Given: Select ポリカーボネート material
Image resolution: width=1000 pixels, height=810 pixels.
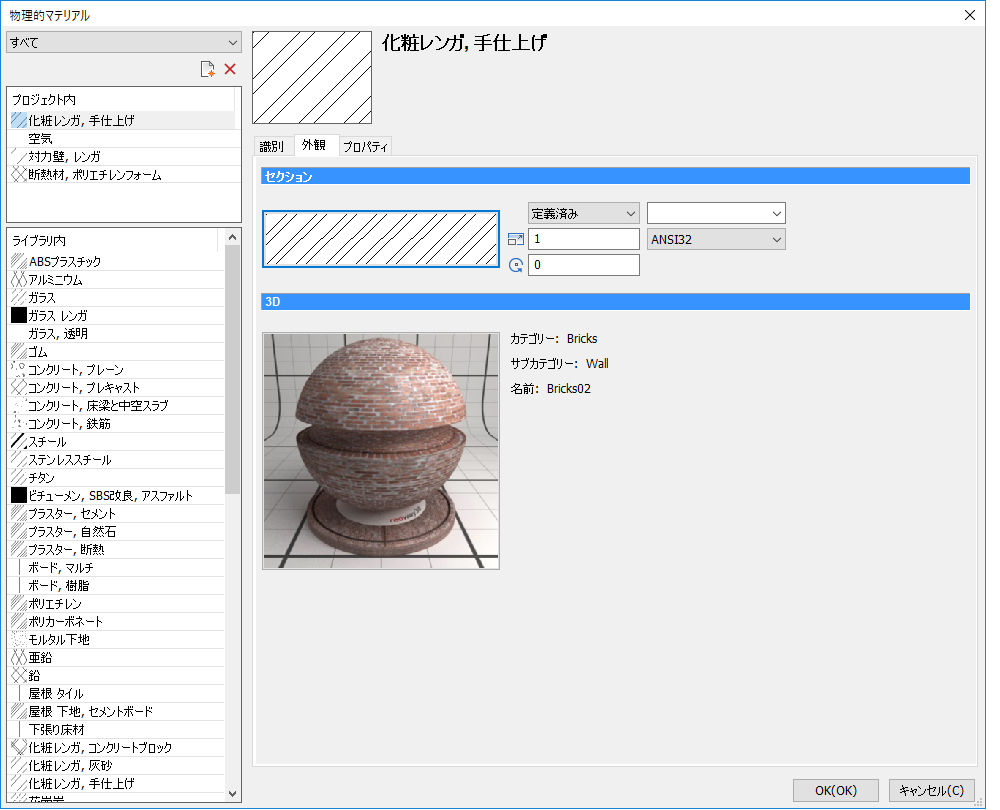Looking at the screenshot, I should tap(117, 621).
